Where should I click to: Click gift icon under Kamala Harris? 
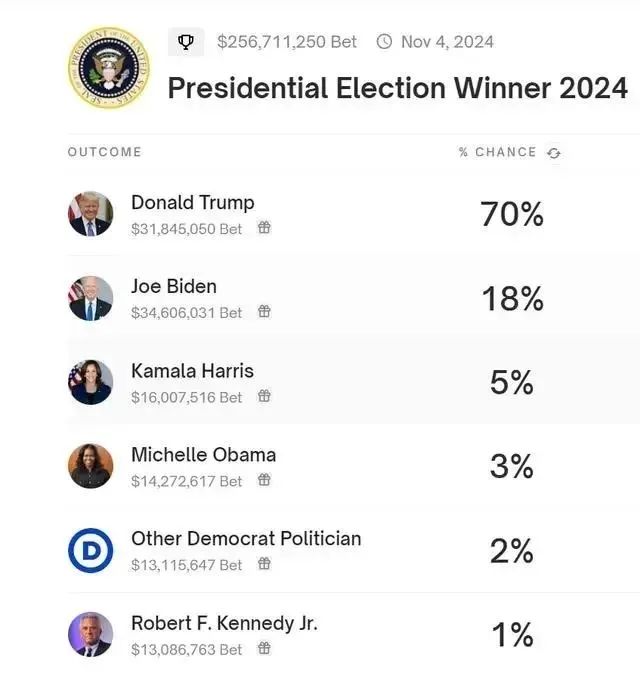(x=264, y=396)
